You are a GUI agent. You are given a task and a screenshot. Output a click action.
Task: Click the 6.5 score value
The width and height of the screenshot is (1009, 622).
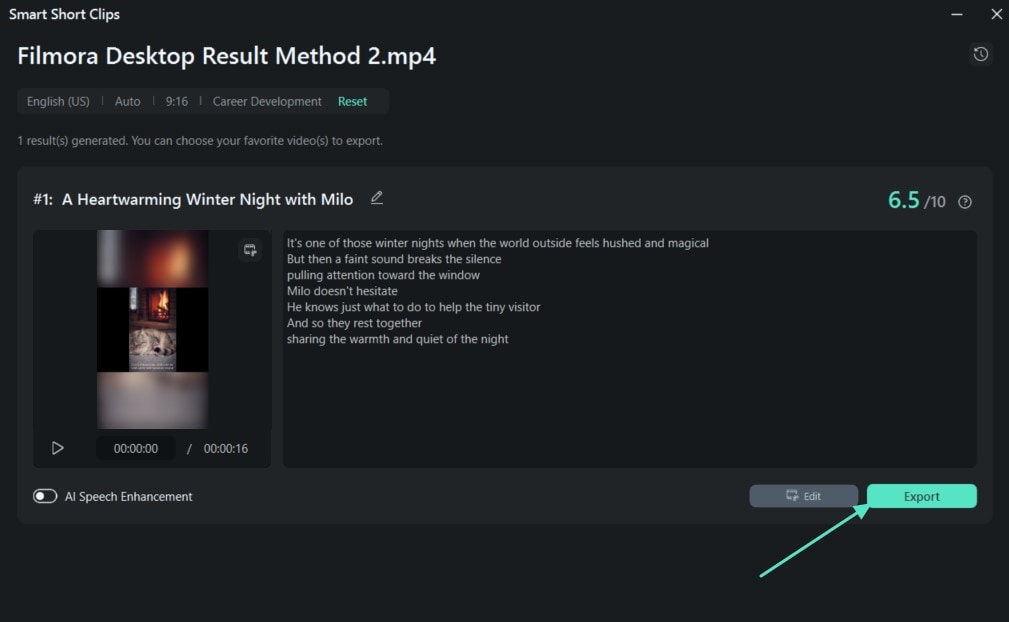(x=903, y=200)
